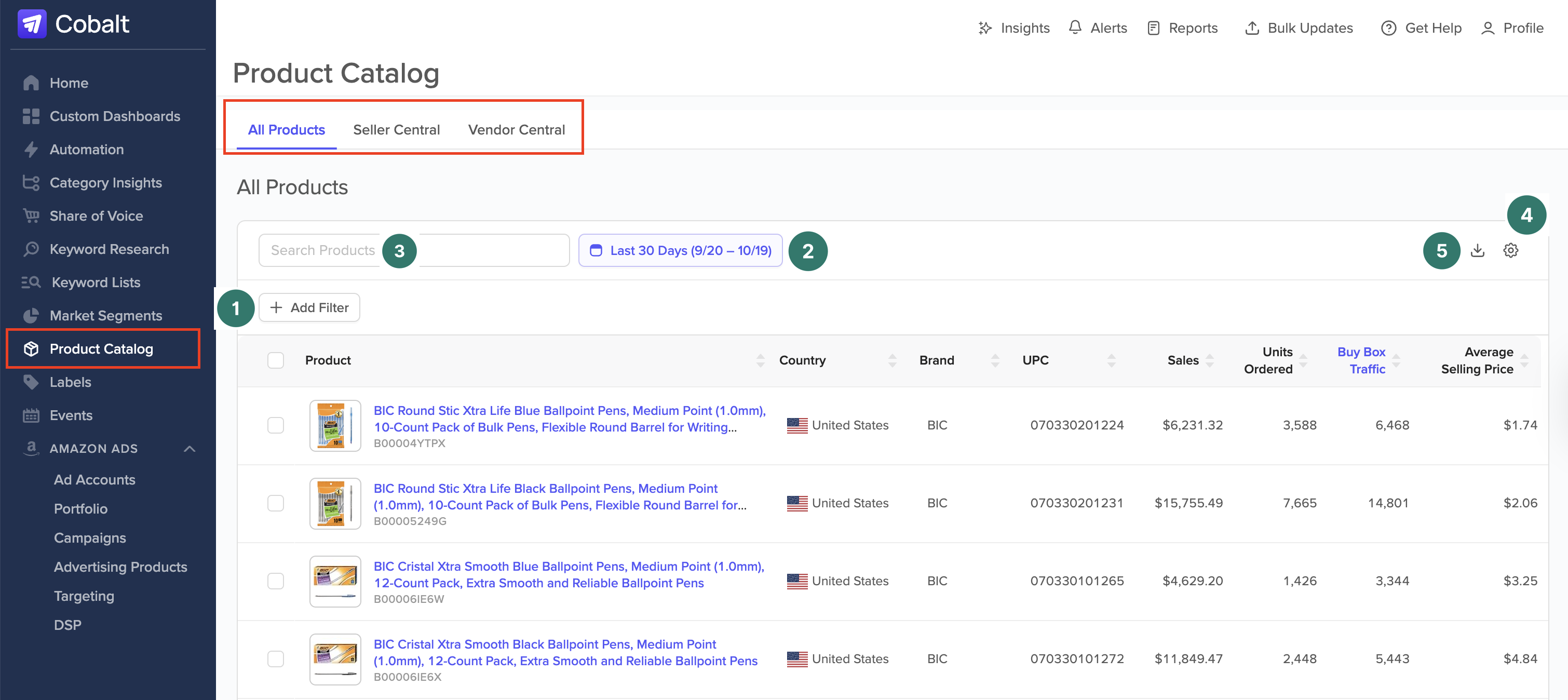Switch to the All Products tab
The image size is (1568, 700).
[x=287, y=130]
